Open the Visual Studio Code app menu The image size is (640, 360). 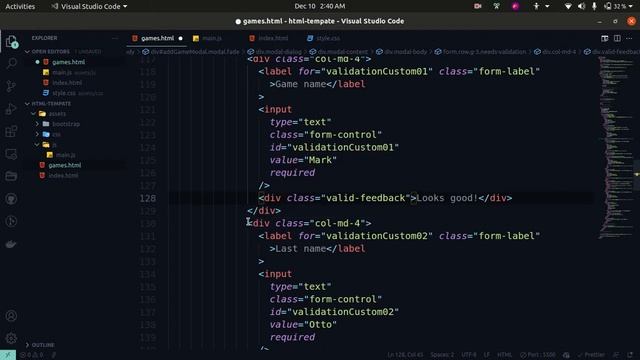(x=89, y=7)
